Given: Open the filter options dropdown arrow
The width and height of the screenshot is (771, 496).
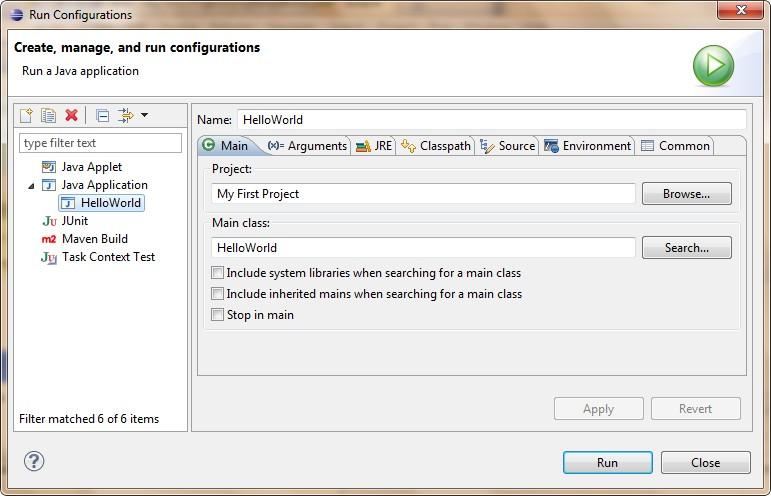Looking at the screenshot, I should coord(145,115).
